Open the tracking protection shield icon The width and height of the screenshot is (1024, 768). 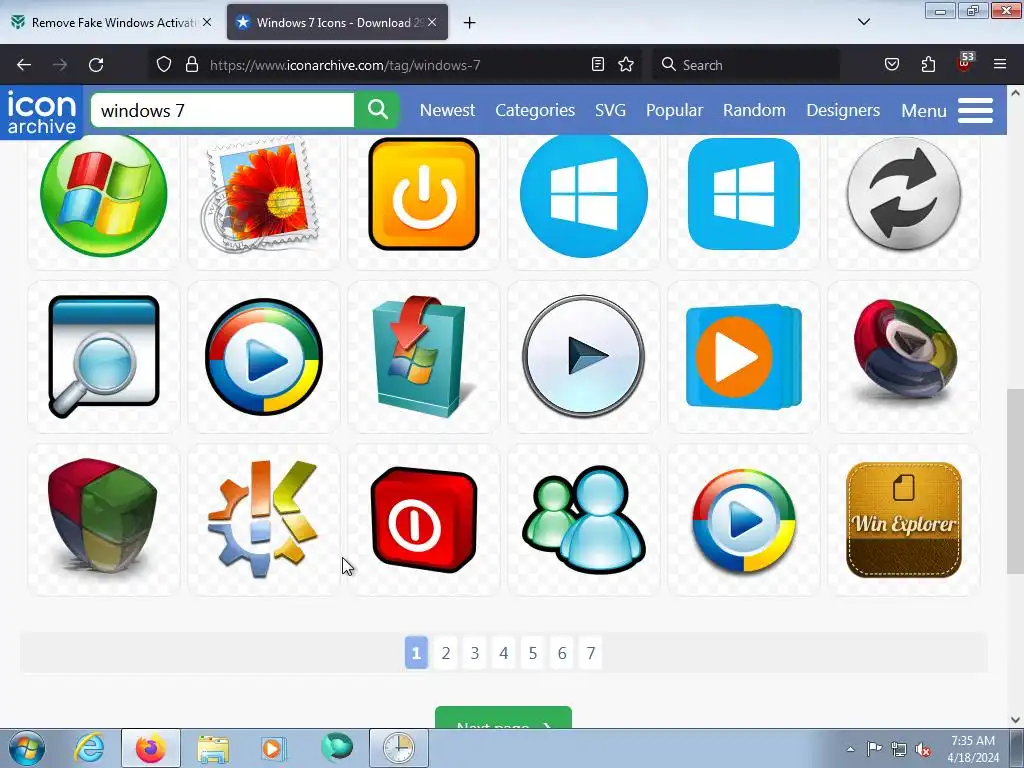[164, 65]
